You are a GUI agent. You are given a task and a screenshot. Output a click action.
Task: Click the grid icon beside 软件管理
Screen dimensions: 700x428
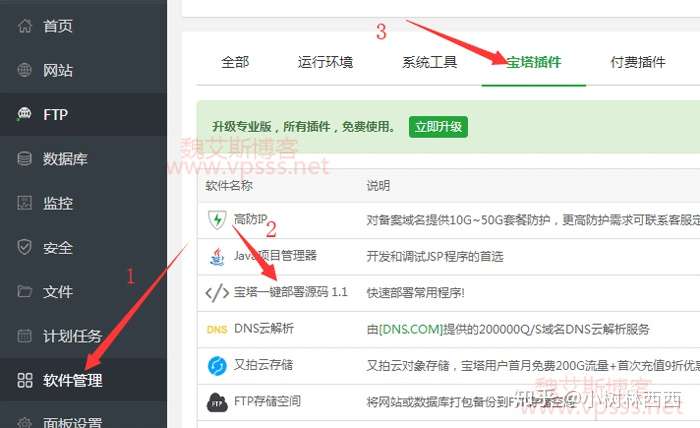(25, 380)
